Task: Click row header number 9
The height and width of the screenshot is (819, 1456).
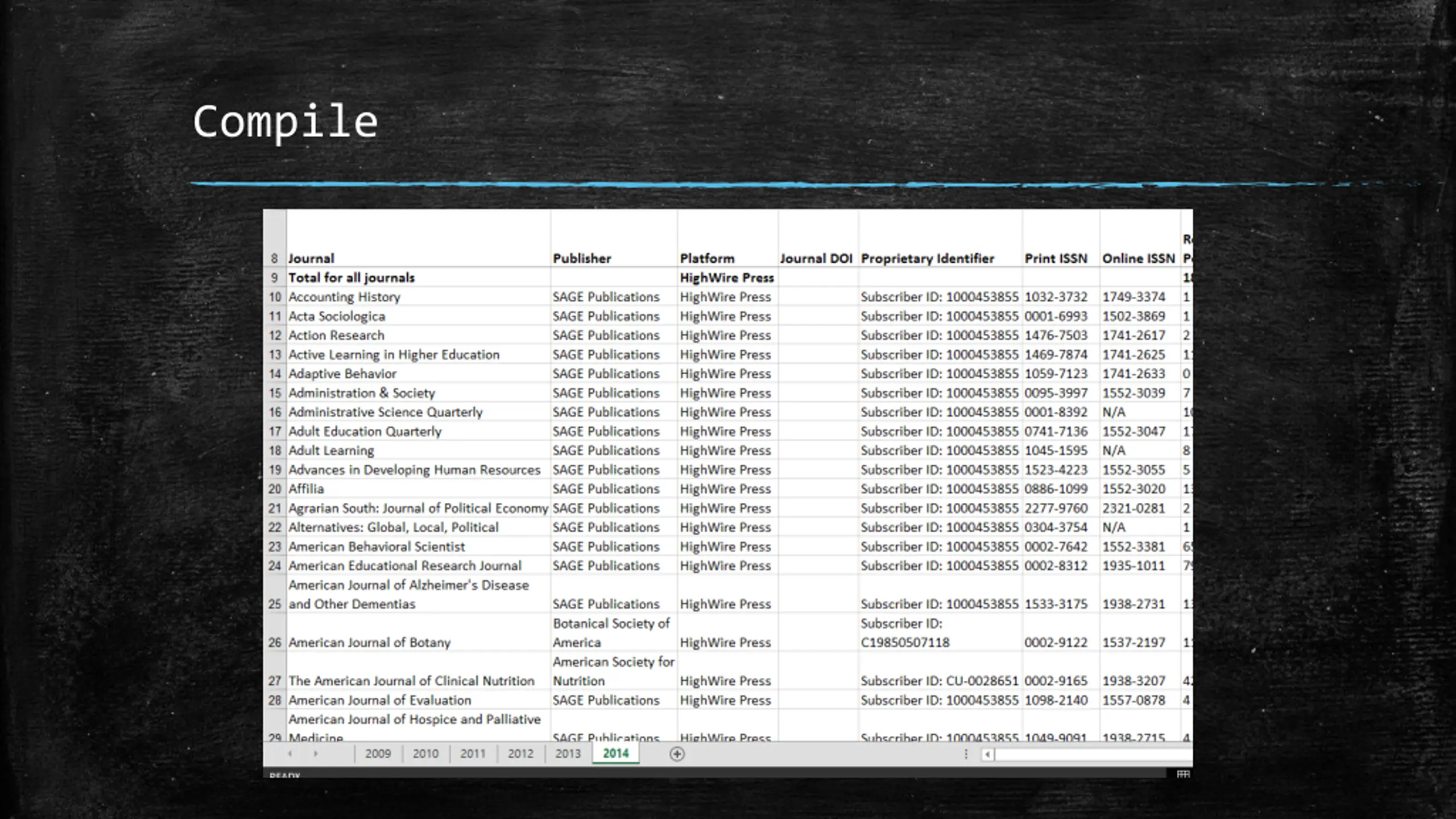Action: click(x=275, y=278)
